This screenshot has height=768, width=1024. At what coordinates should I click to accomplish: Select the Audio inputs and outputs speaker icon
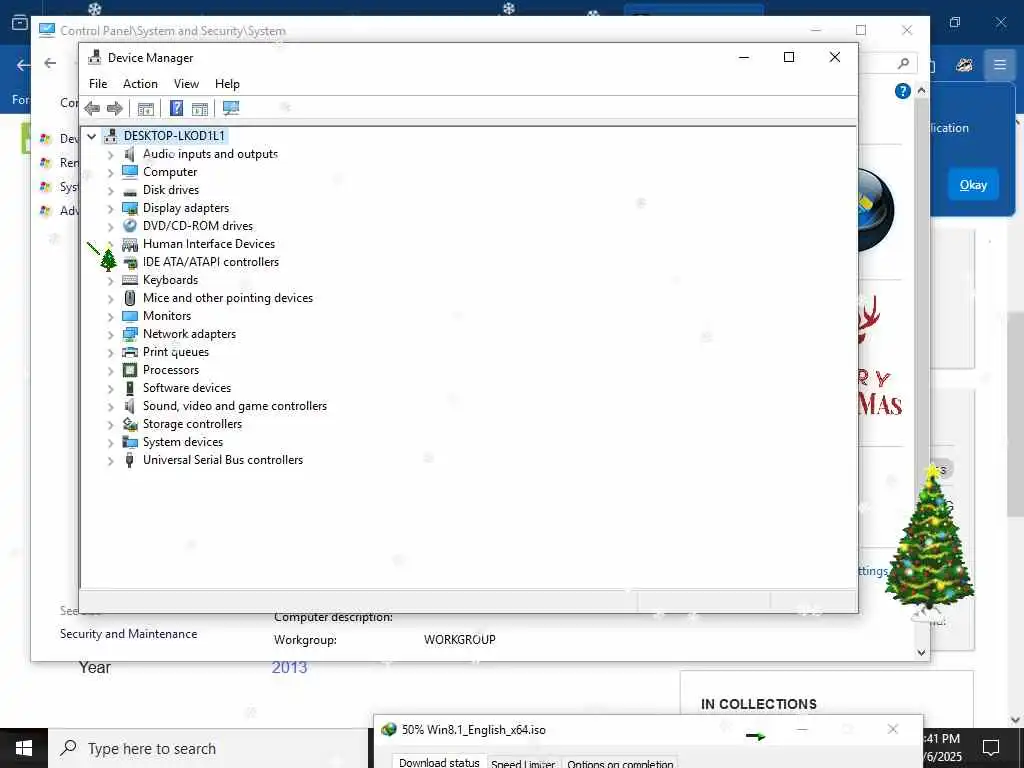130,154
